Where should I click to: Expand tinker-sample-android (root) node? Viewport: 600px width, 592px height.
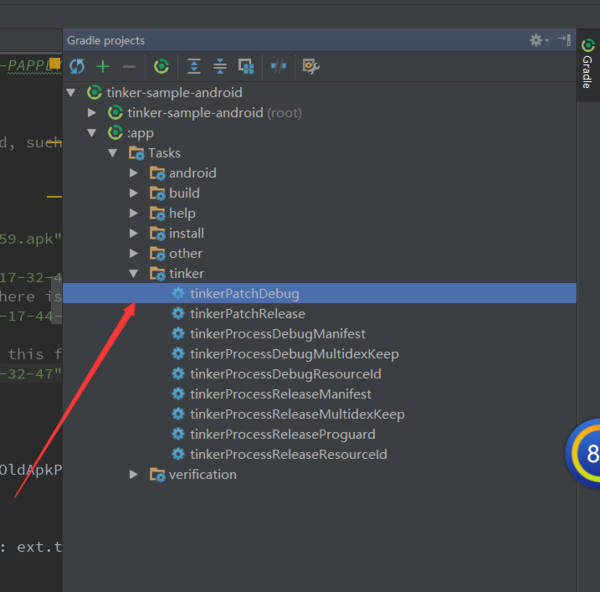pos(91,113)
